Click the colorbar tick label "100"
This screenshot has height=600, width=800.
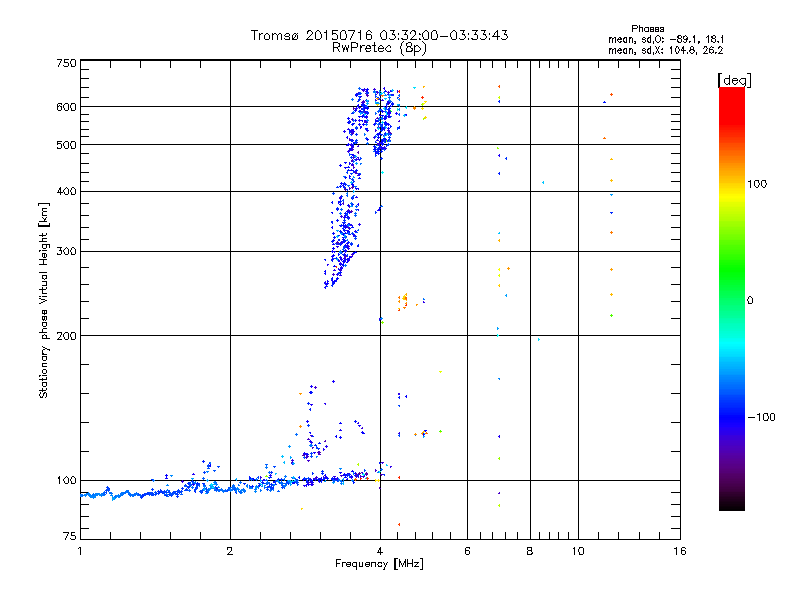[757, 184]
